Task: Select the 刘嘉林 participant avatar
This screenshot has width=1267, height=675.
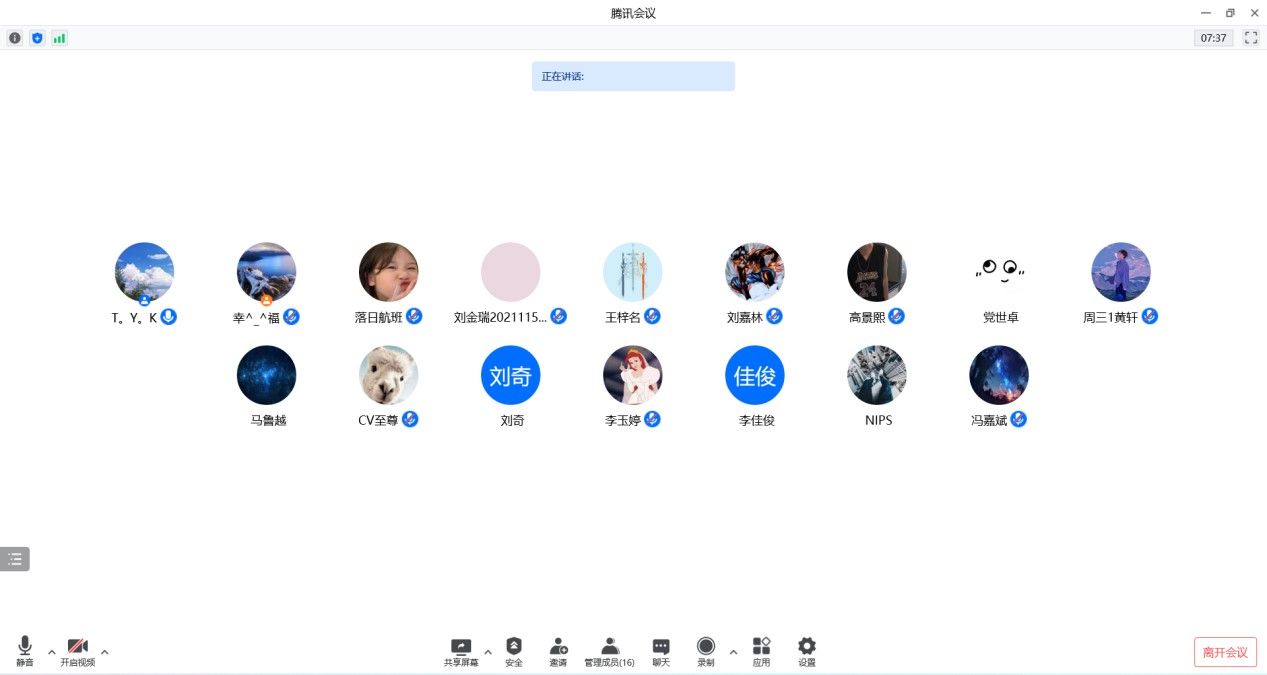Action: pyautogui.click(x=755, y=272)
